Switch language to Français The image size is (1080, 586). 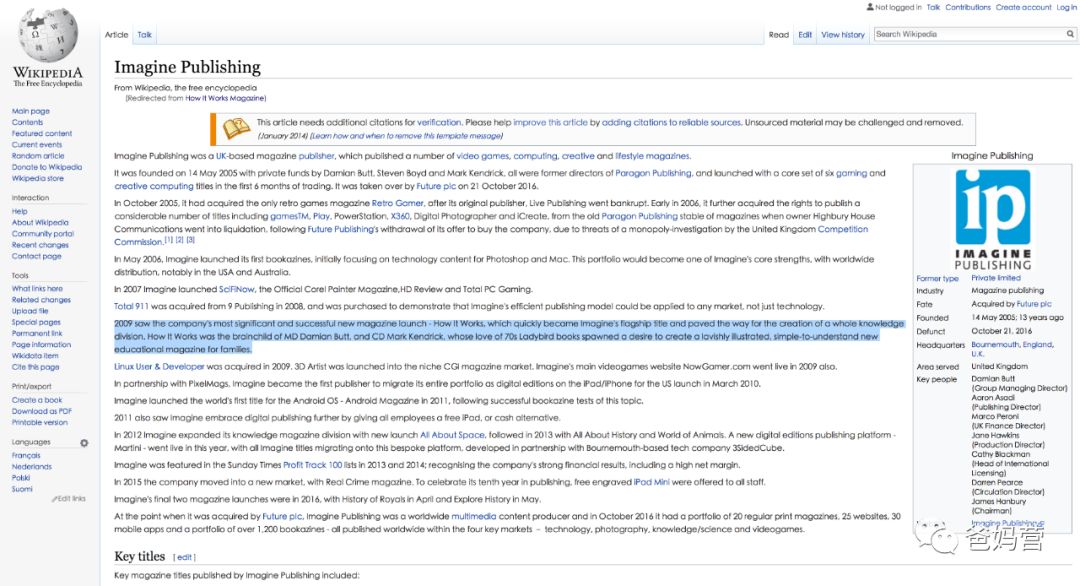point(26,455)
